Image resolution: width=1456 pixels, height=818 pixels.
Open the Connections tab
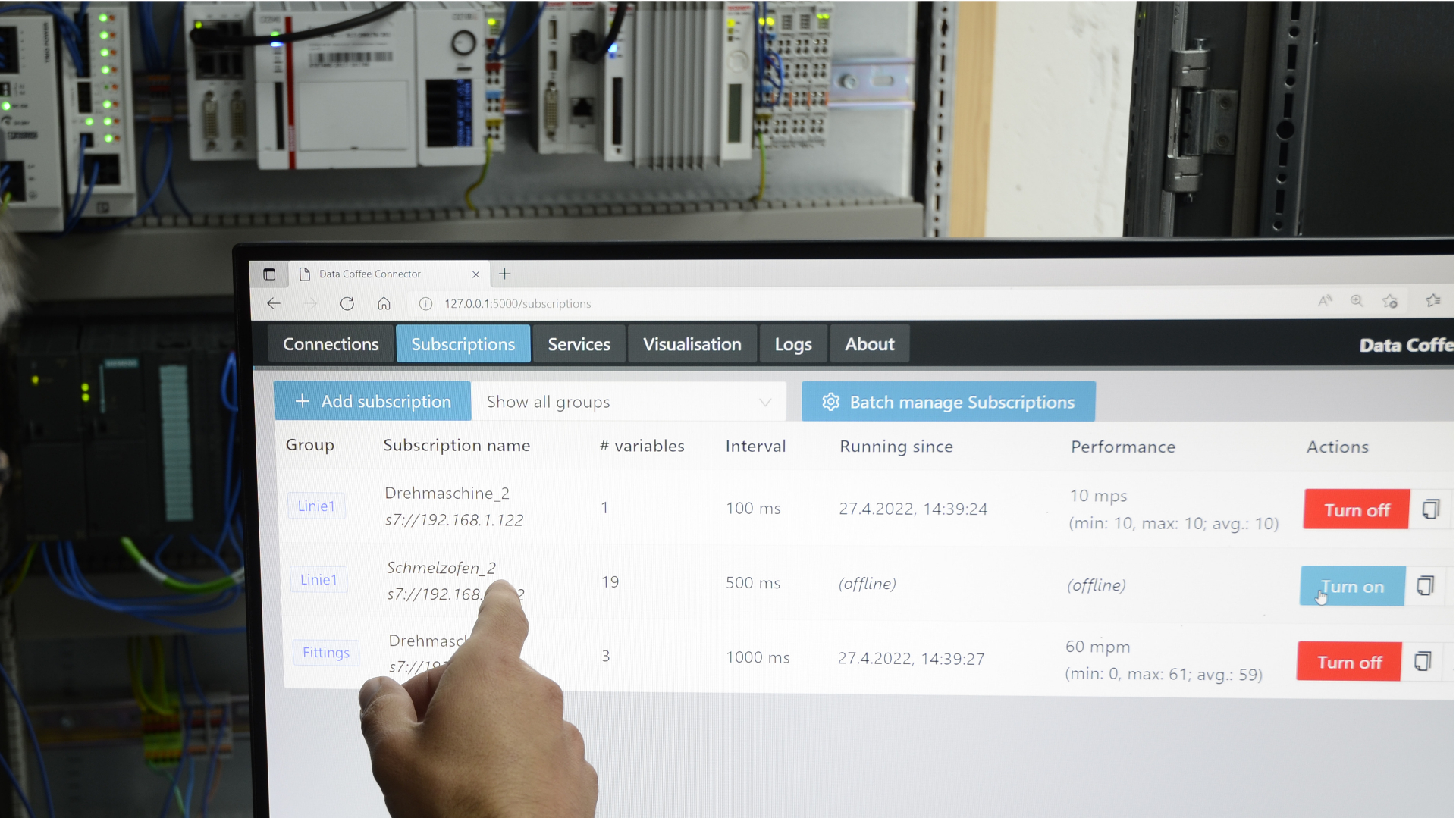(x=331, y=344)
